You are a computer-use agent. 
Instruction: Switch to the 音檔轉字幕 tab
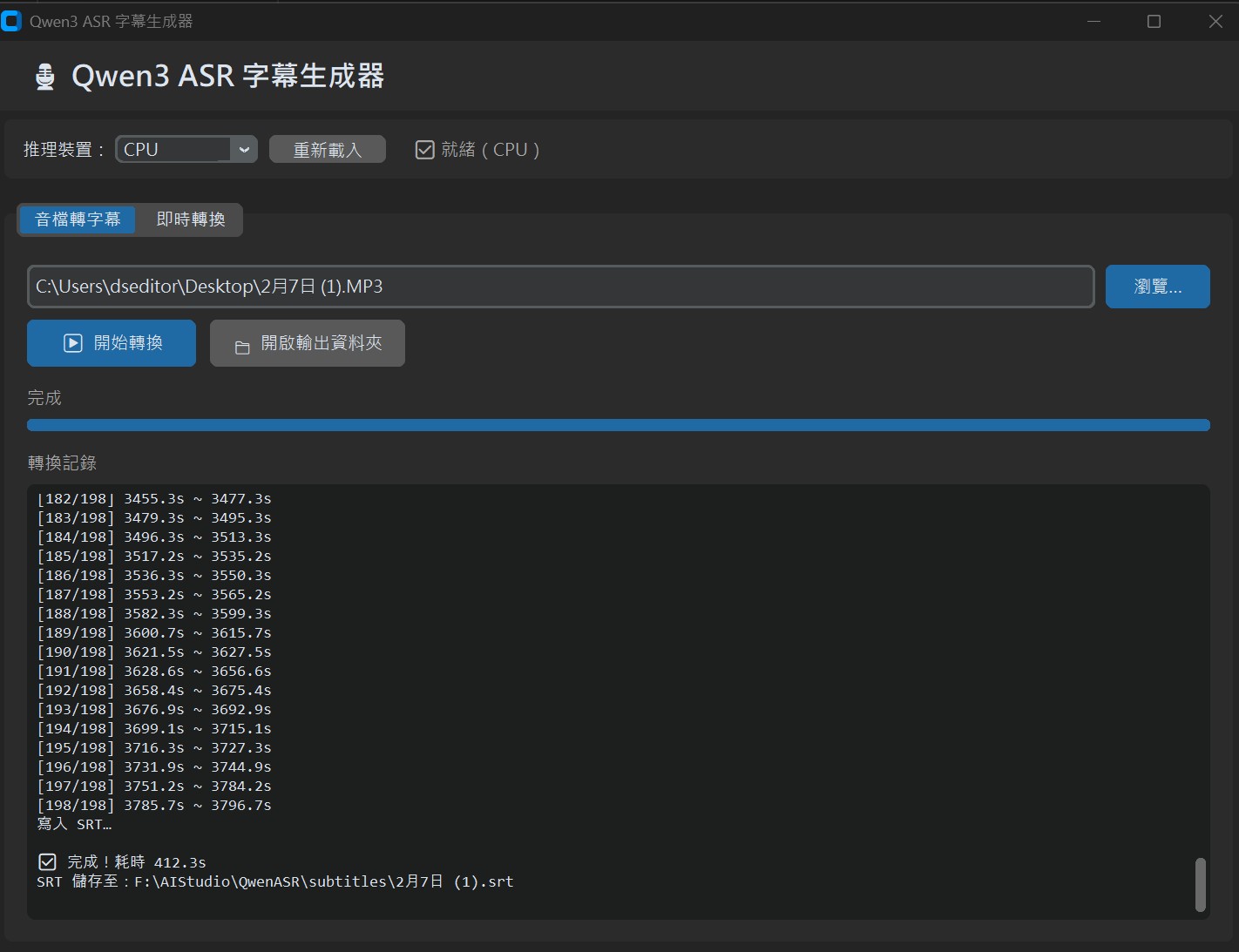78,219
